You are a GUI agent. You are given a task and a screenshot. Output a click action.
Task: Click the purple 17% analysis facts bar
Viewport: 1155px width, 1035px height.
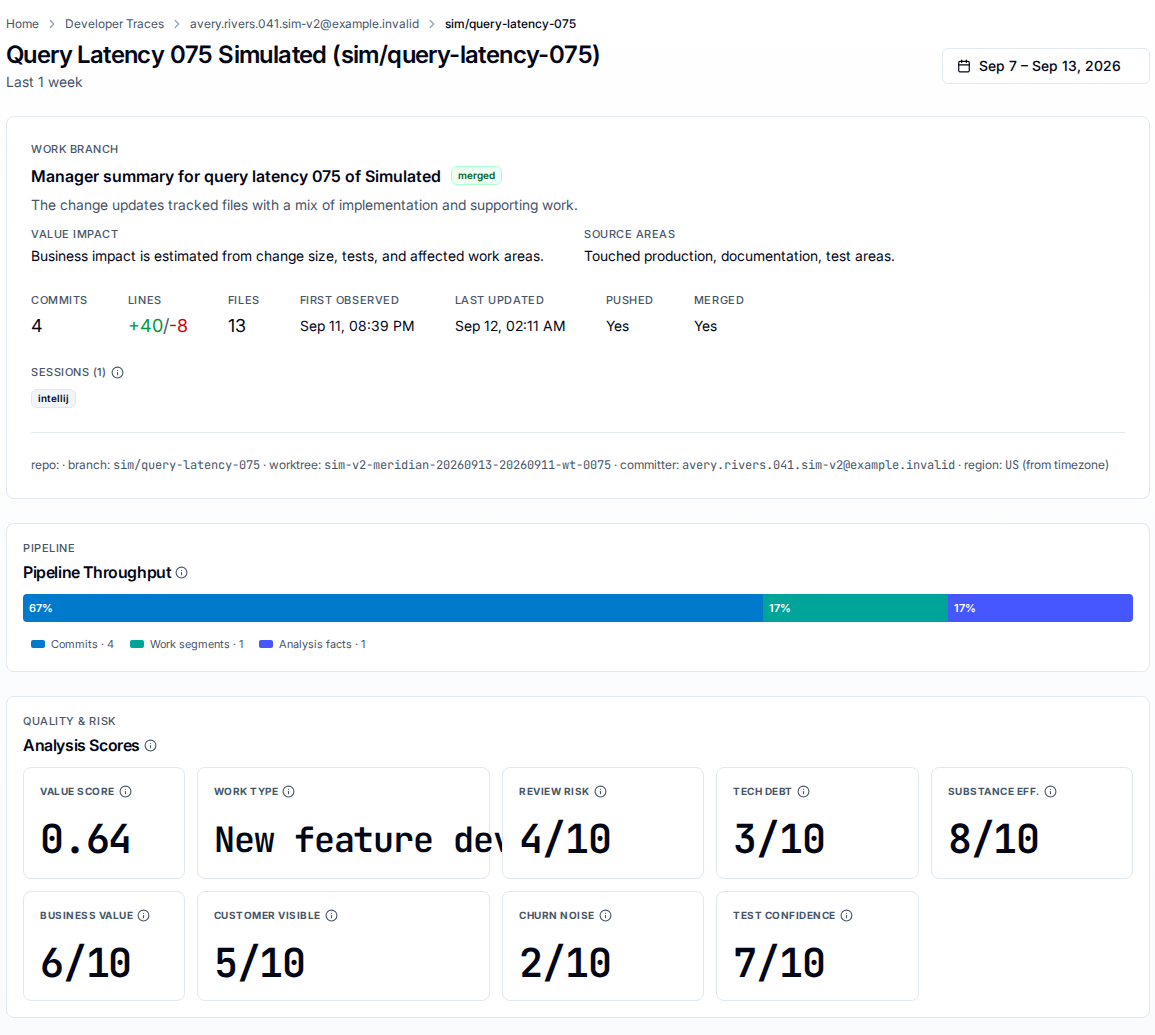coord(1040,608)
